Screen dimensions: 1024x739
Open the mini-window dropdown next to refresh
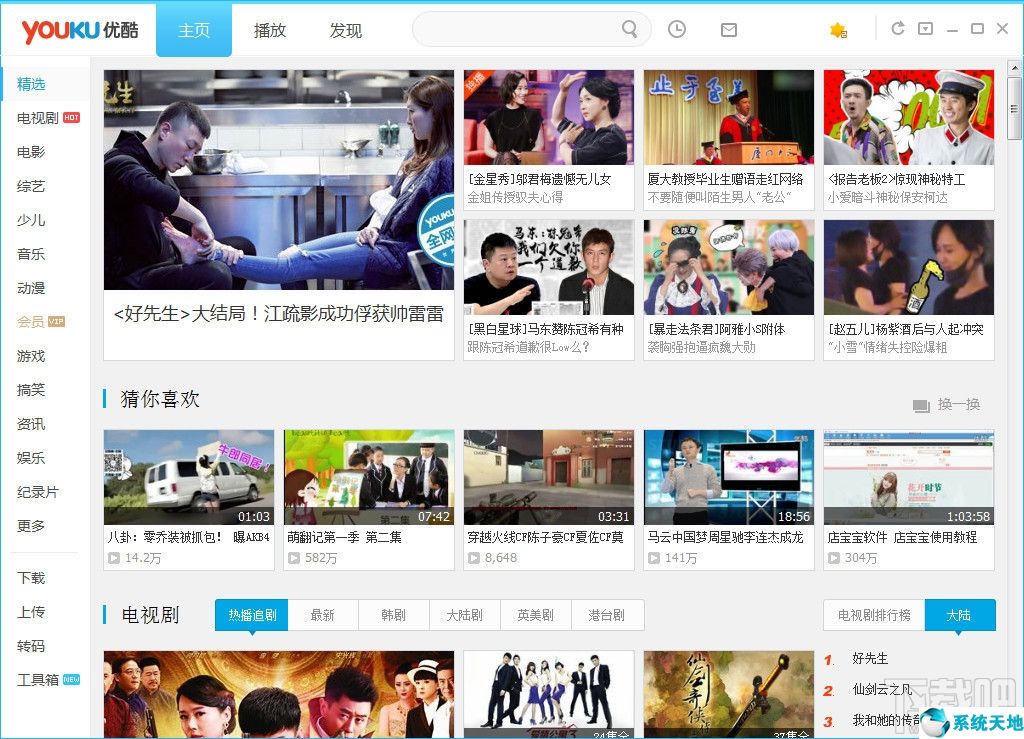click(924, 28)
